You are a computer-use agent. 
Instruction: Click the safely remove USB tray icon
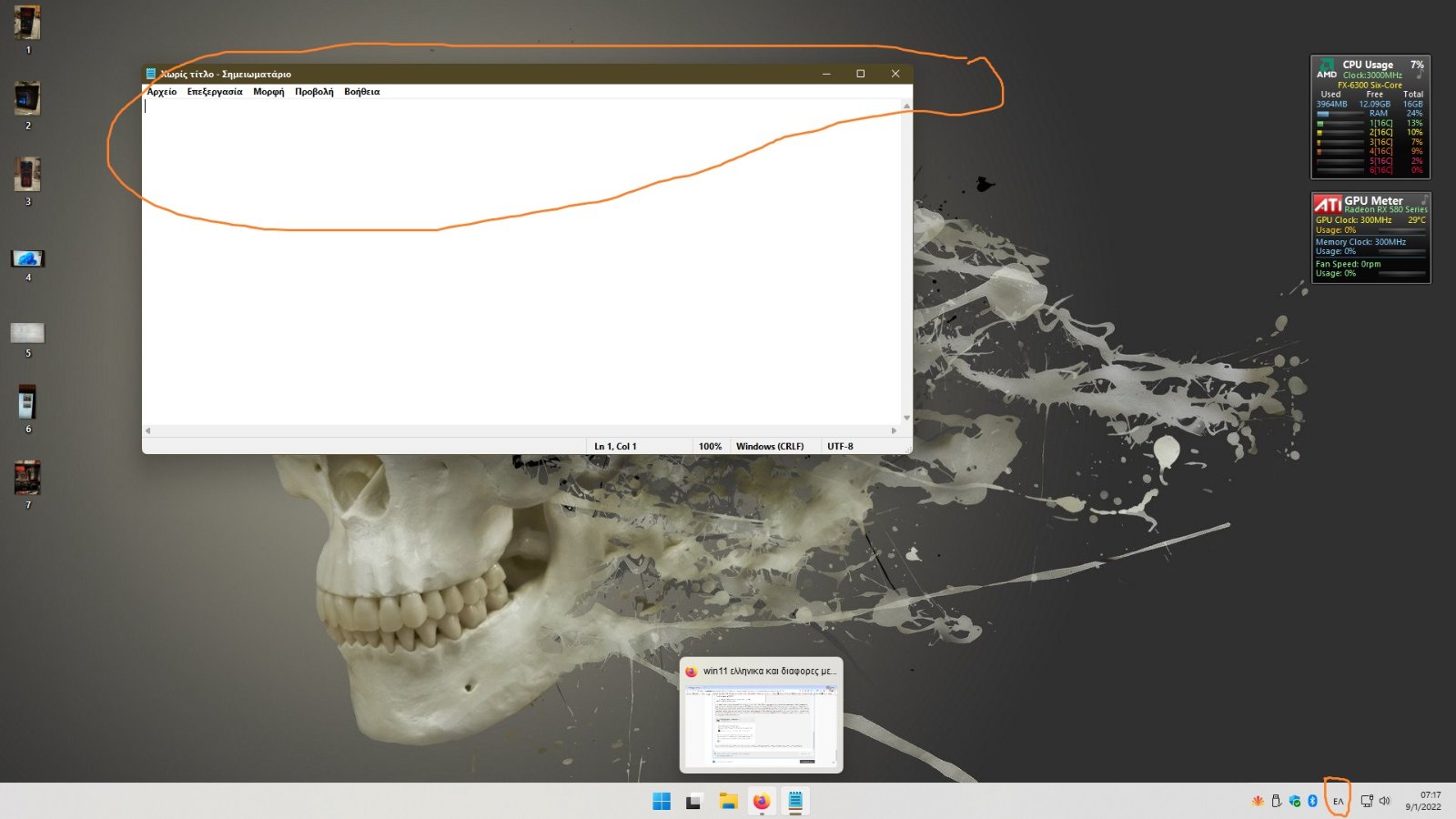coord(1276,801)
